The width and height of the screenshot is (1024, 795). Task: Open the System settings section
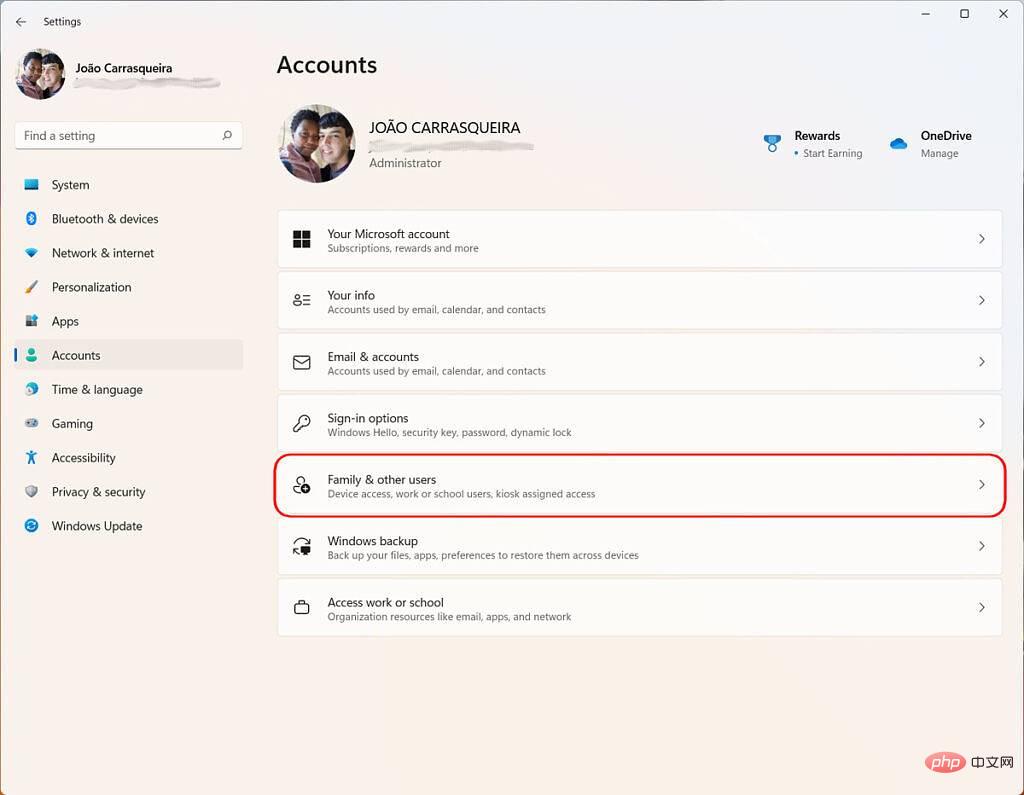[x=70, y=185]
